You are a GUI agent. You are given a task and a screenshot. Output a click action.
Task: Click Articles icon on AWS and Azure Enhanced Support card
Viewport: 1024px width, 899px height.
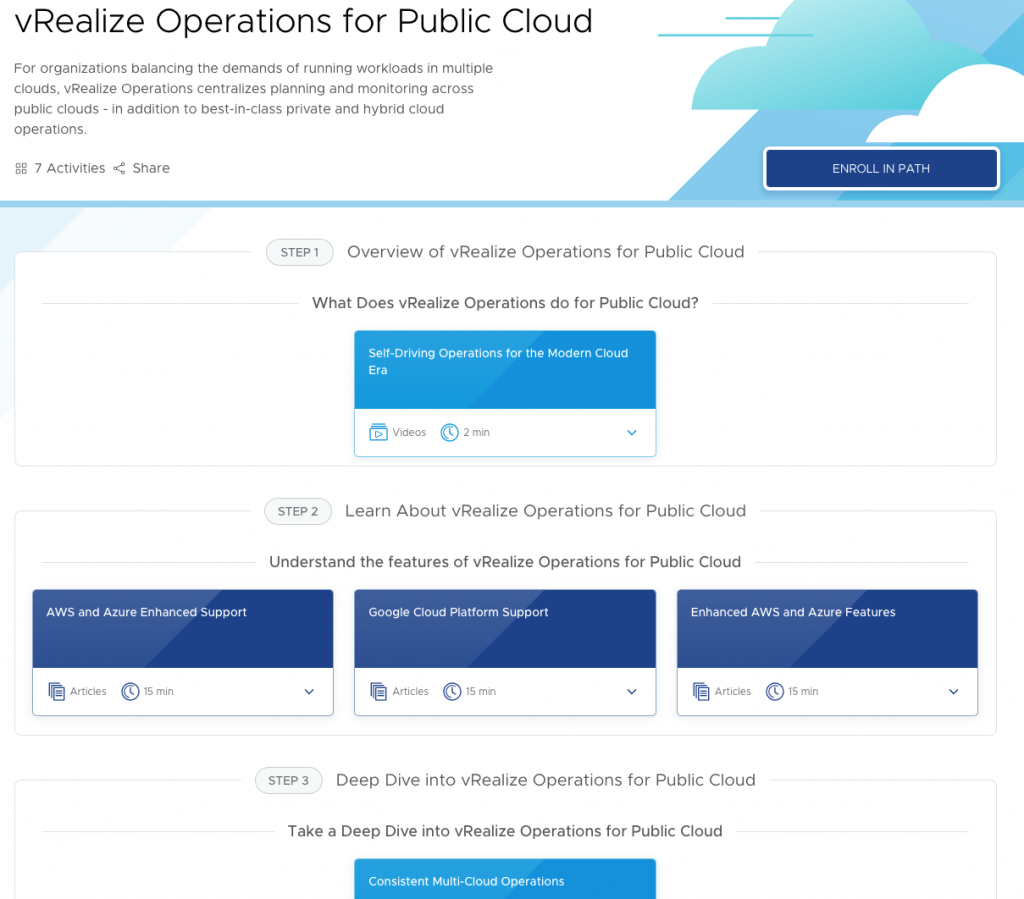point(56,691)
